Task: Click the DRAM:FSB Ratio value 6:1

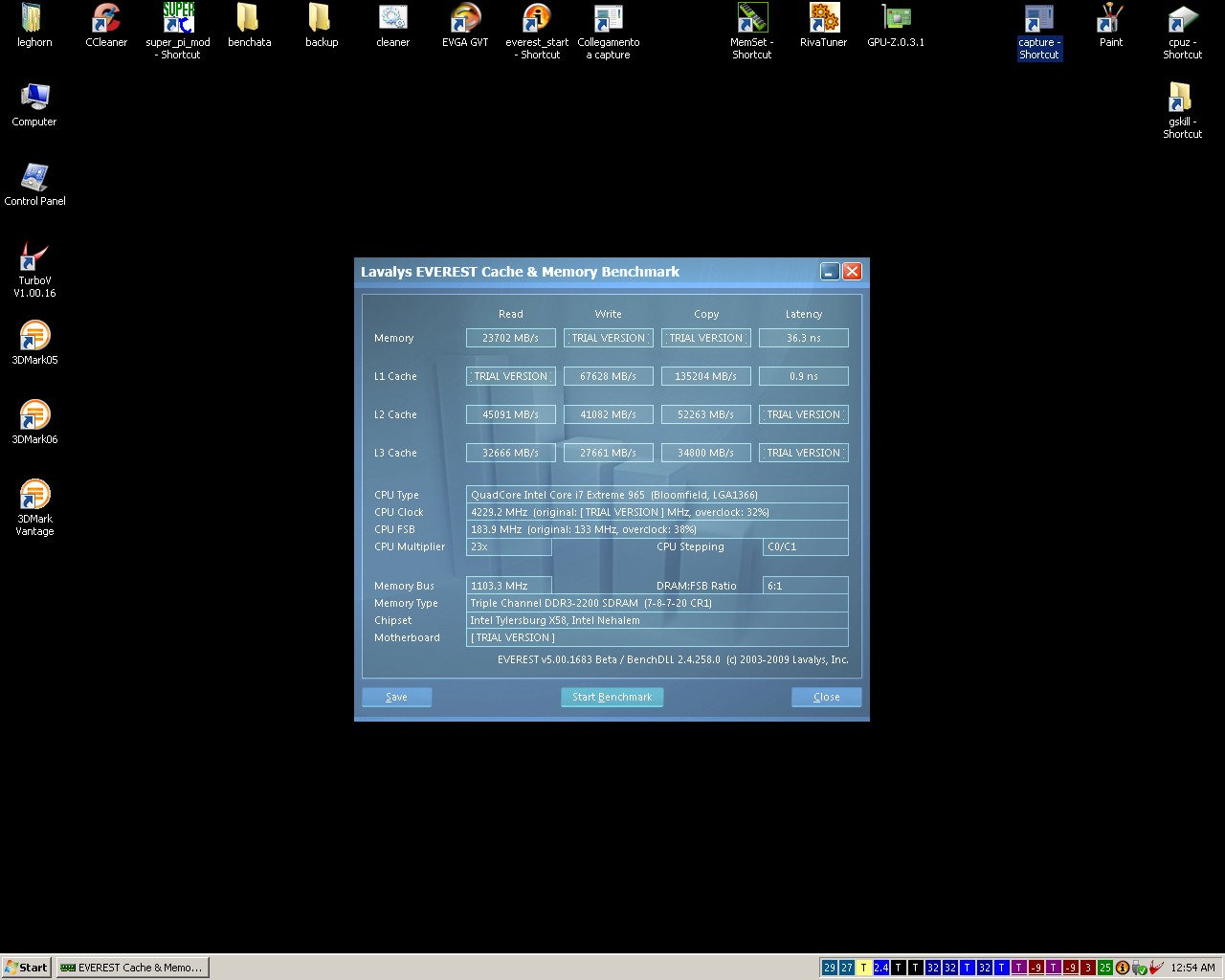Action: 806,586
